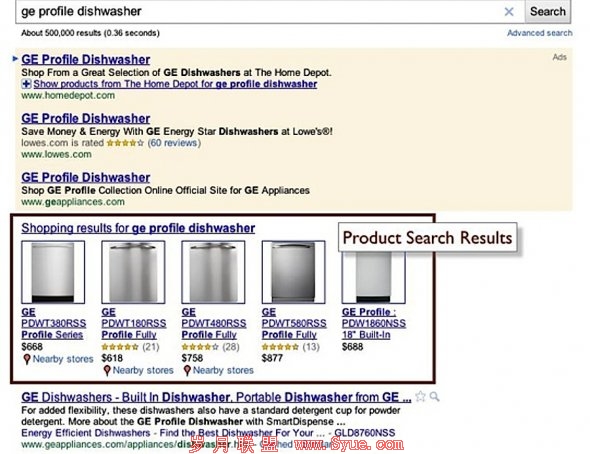
Task: Click the map pin icon under the $758 price
Action: tap(187, 370)
